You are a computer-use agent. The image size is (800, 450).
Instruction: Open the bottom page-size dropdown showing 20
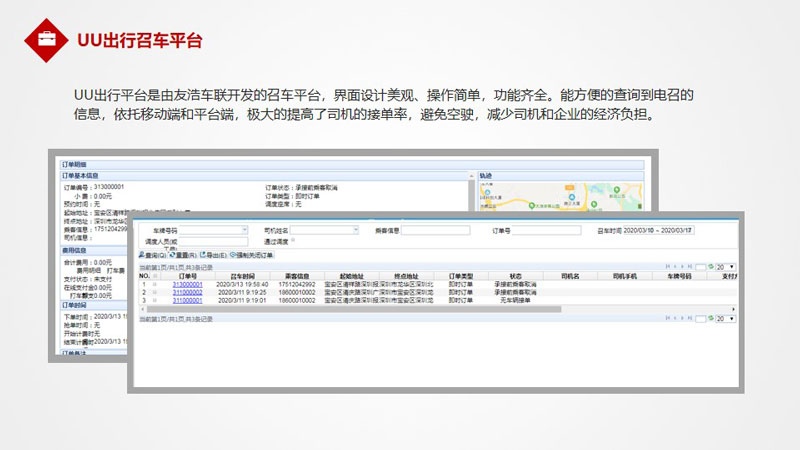tap(726, 318)
